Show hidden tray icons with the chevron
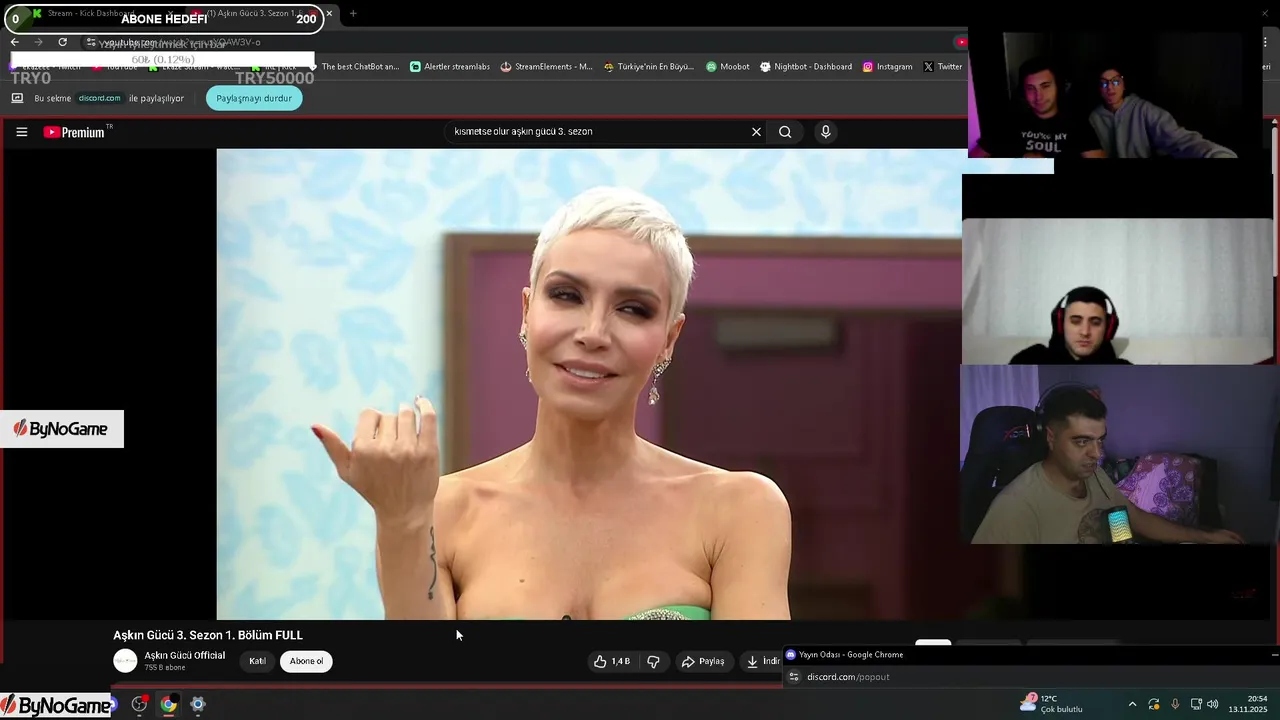This screenshot has width=1280, height=720. (1132, 704)
